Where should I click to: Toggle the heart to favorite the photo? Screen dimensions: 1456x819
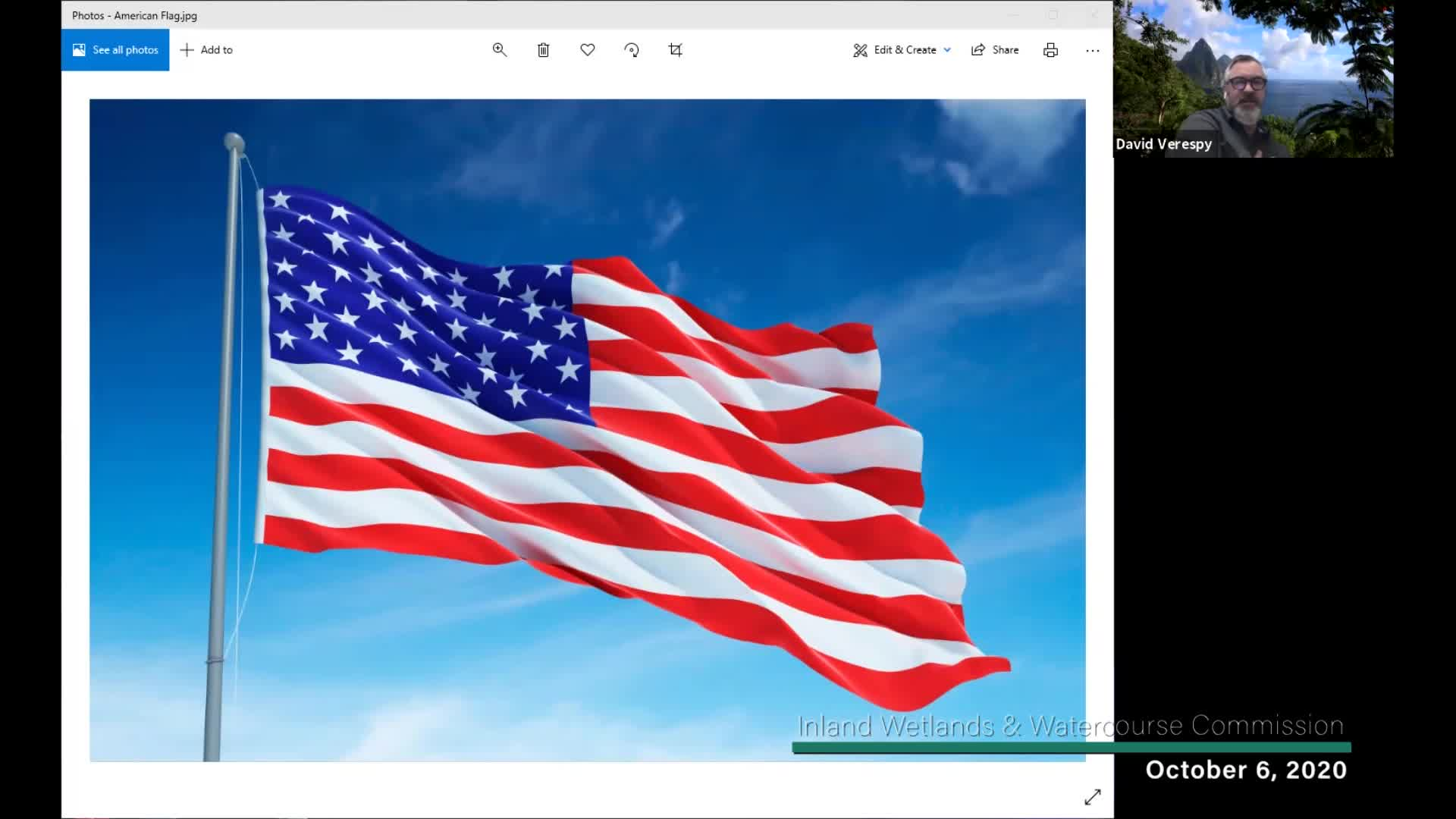tap(588, 50)
